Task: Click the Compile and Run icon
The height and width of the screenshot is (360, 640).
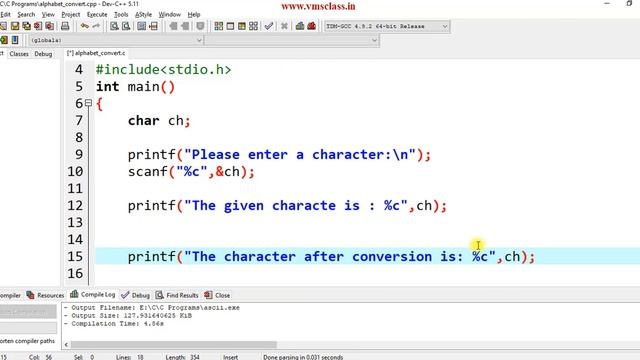Action: click(242, 26)
